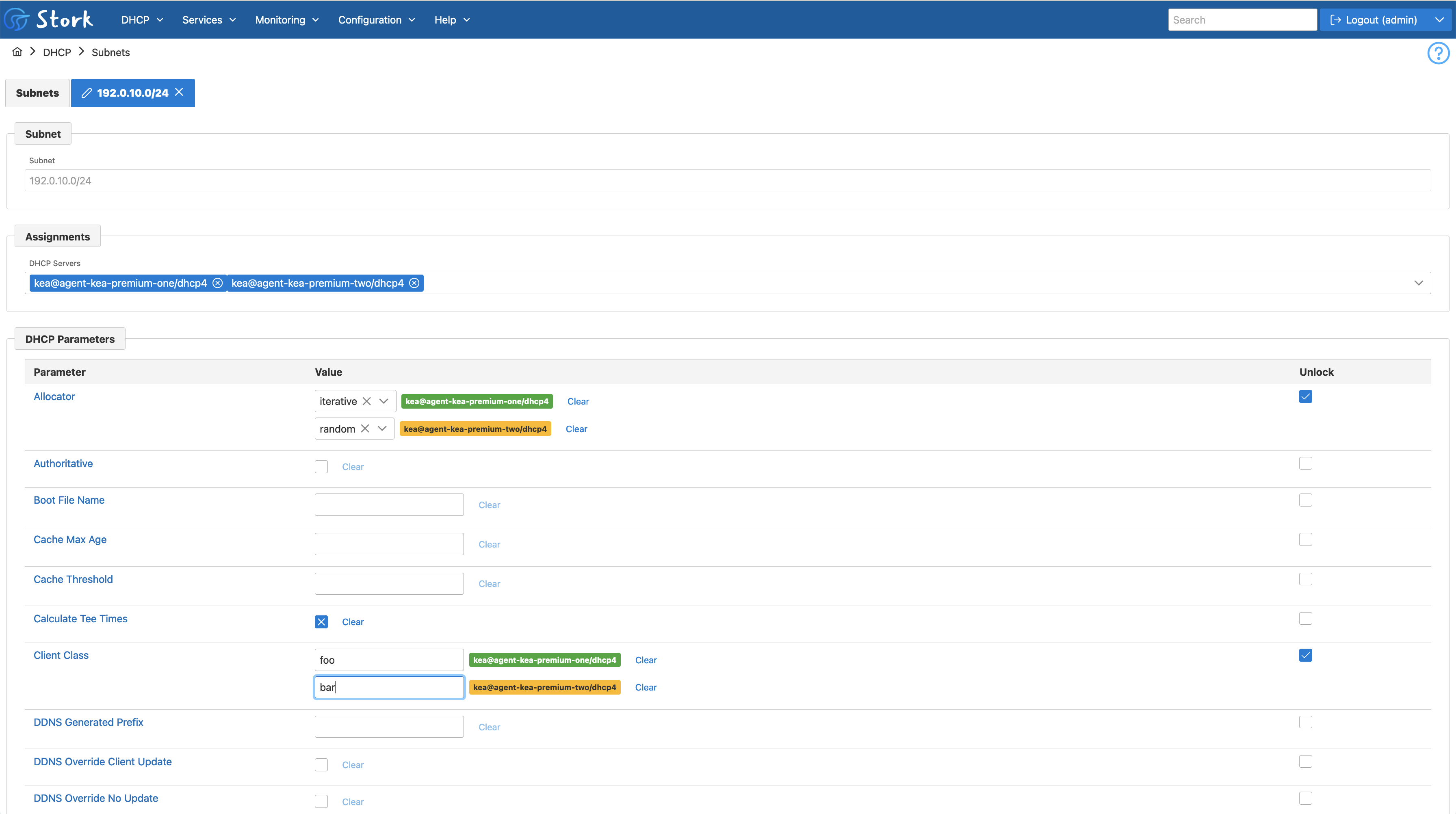
Task: Open the help question mark icon
Action: click(x=1438, y=53)
